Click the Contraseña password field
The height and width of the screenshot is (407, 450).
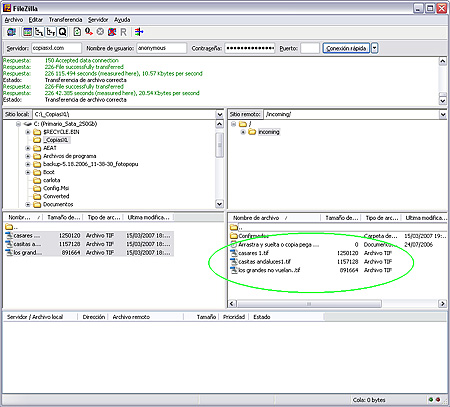(x=250, y=48)
